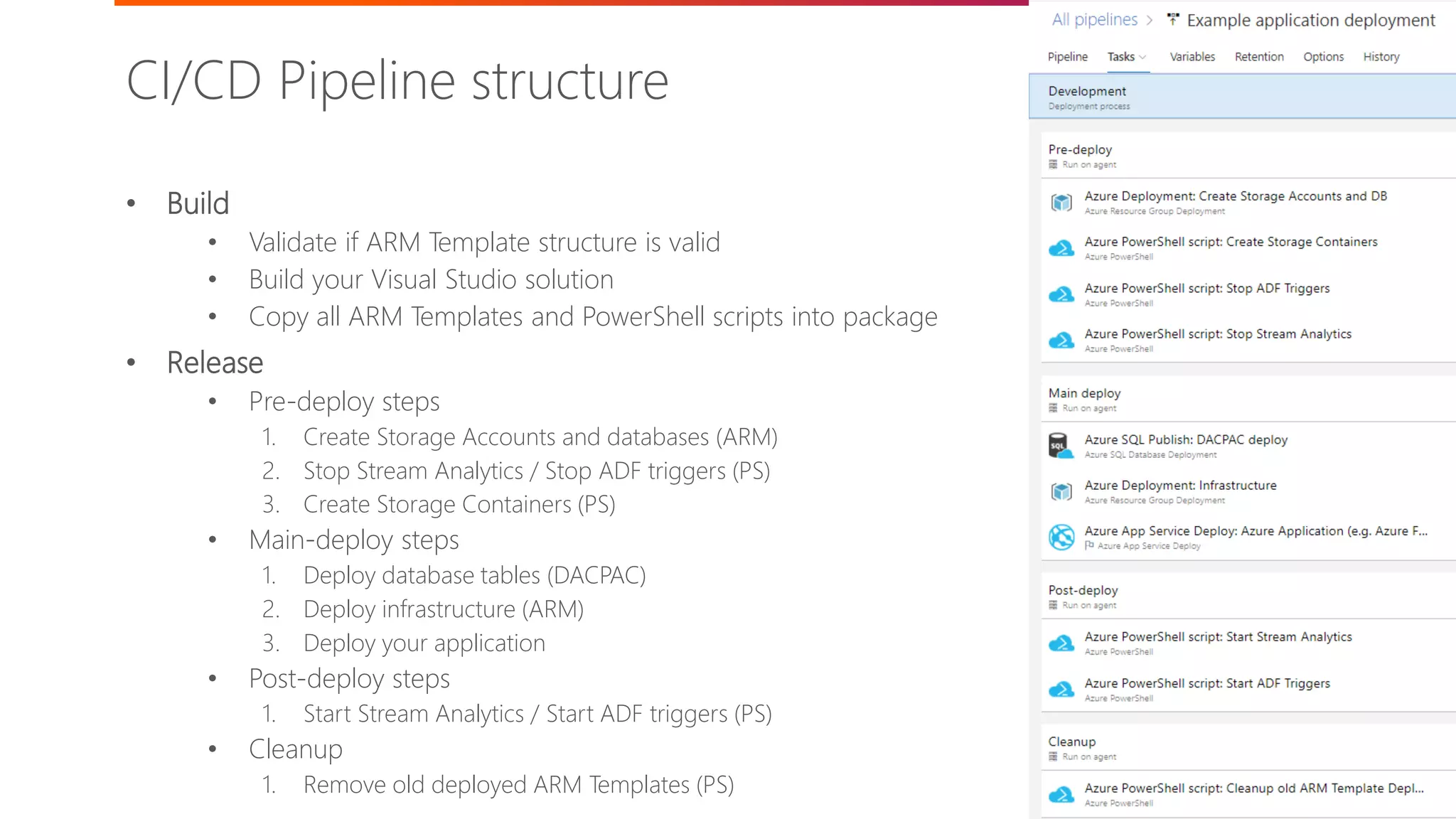The height and width of the screenshot is (819, 1456).
Task: Select task Start Stream Analytics
Action: pyautogui.click(x=1248, y=643)
